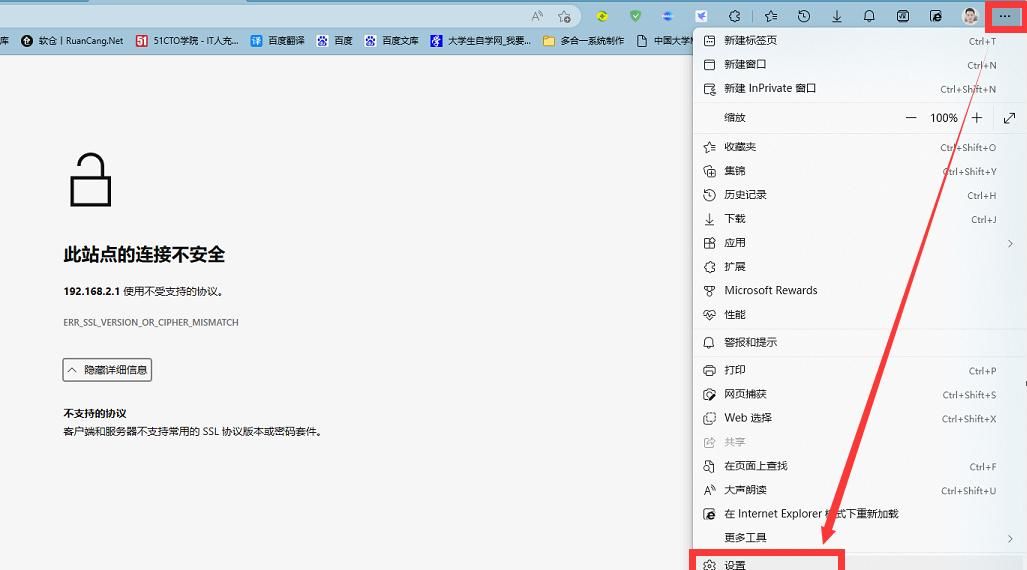Click the 100% zoom level value
Image resolution: width=1027 pixels, height=570 pixels.
point(943,118)
